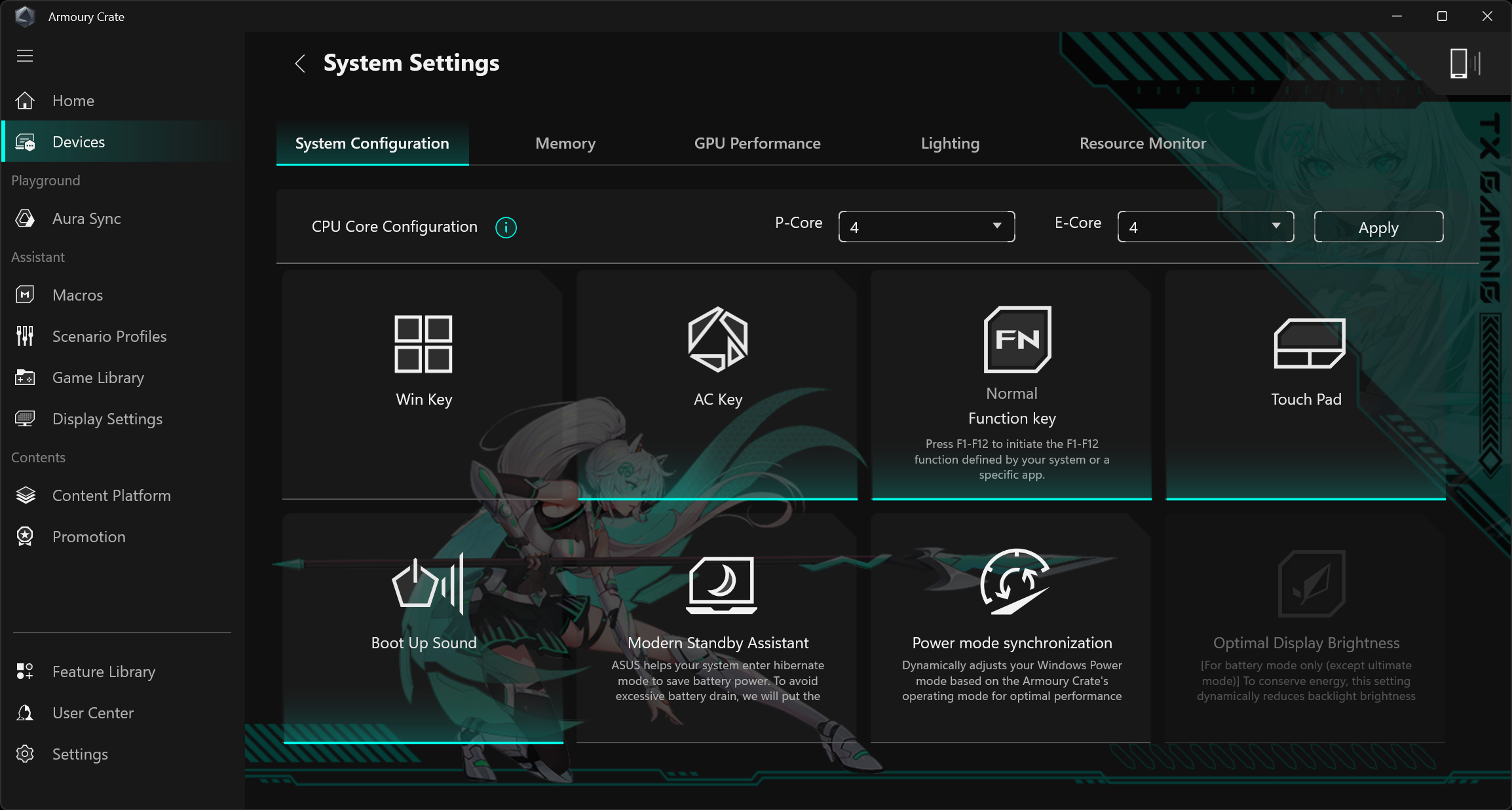Open Game Library section
1512x810 pixels.
pyautogui.click(x=98, y=378)
